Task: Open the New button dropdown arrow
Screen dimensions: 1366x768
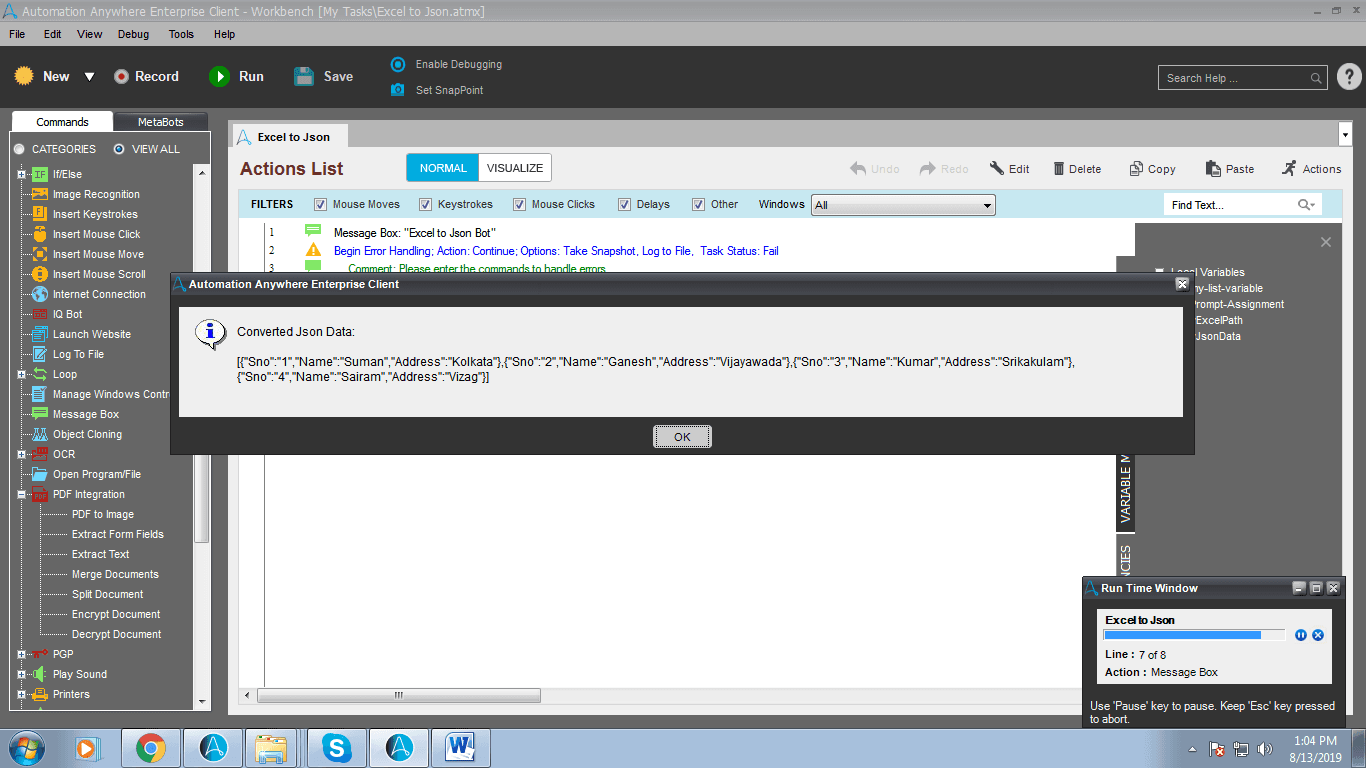Action: pyautogui.click(x=89, y=77)
